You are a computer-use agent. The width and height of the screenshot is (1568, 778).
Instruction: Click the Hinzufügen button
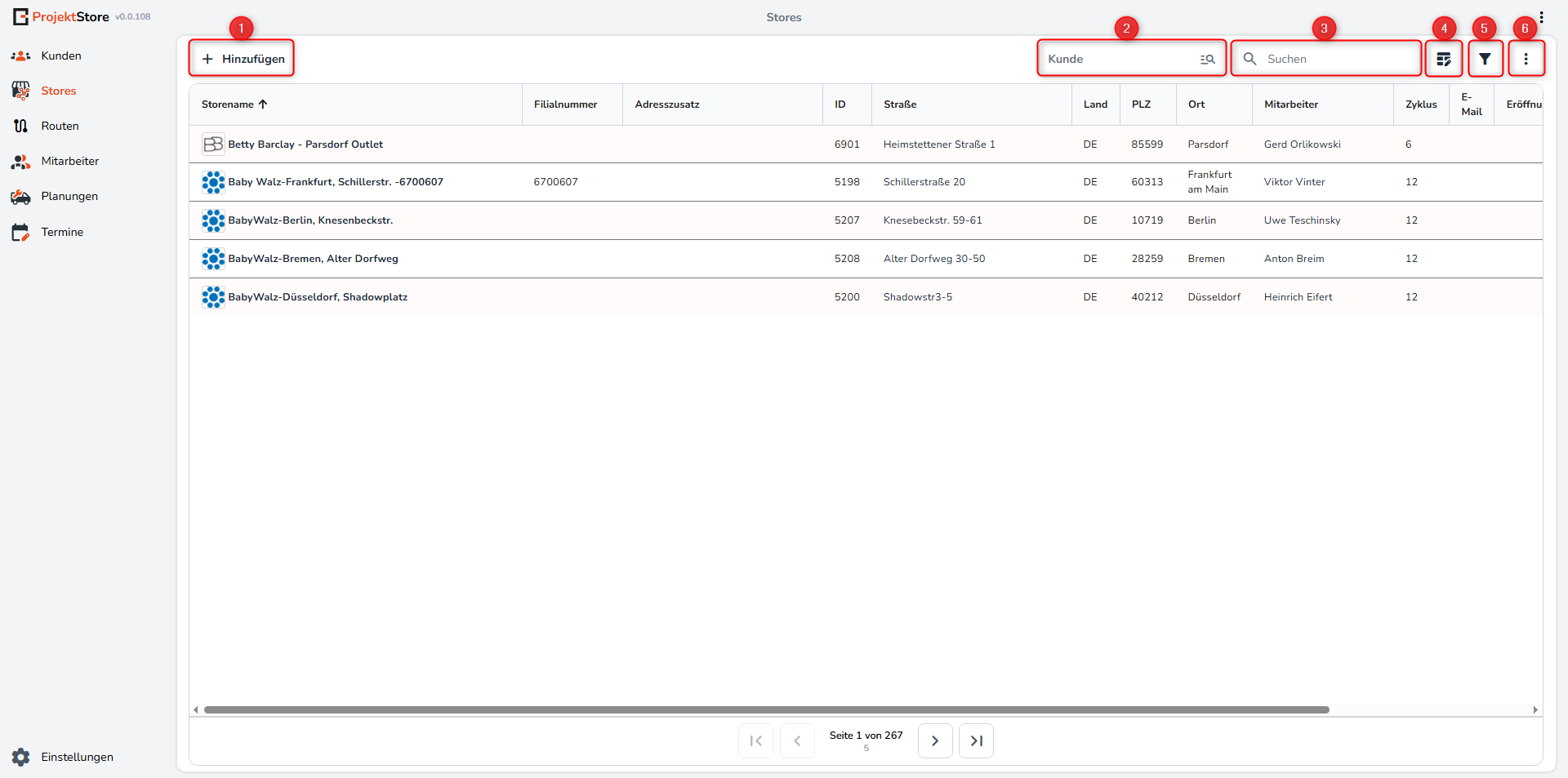tap(243, 59)
